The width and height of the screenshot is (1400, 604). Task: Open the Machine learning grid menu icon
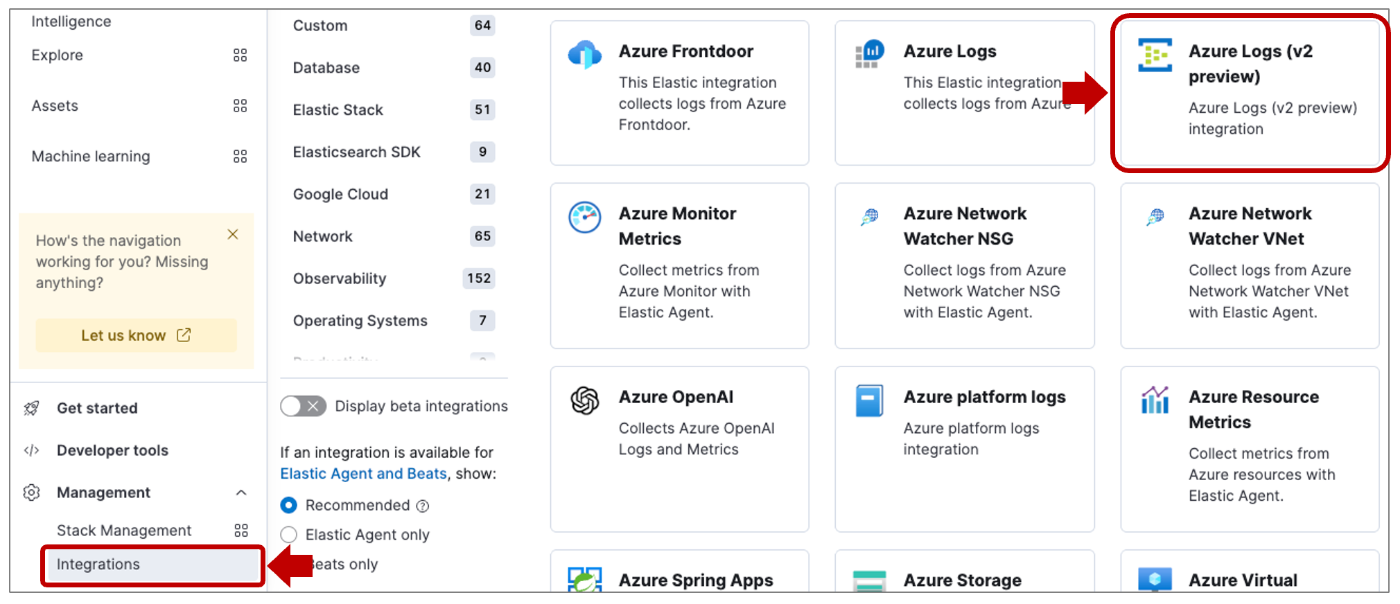[240, 157]
